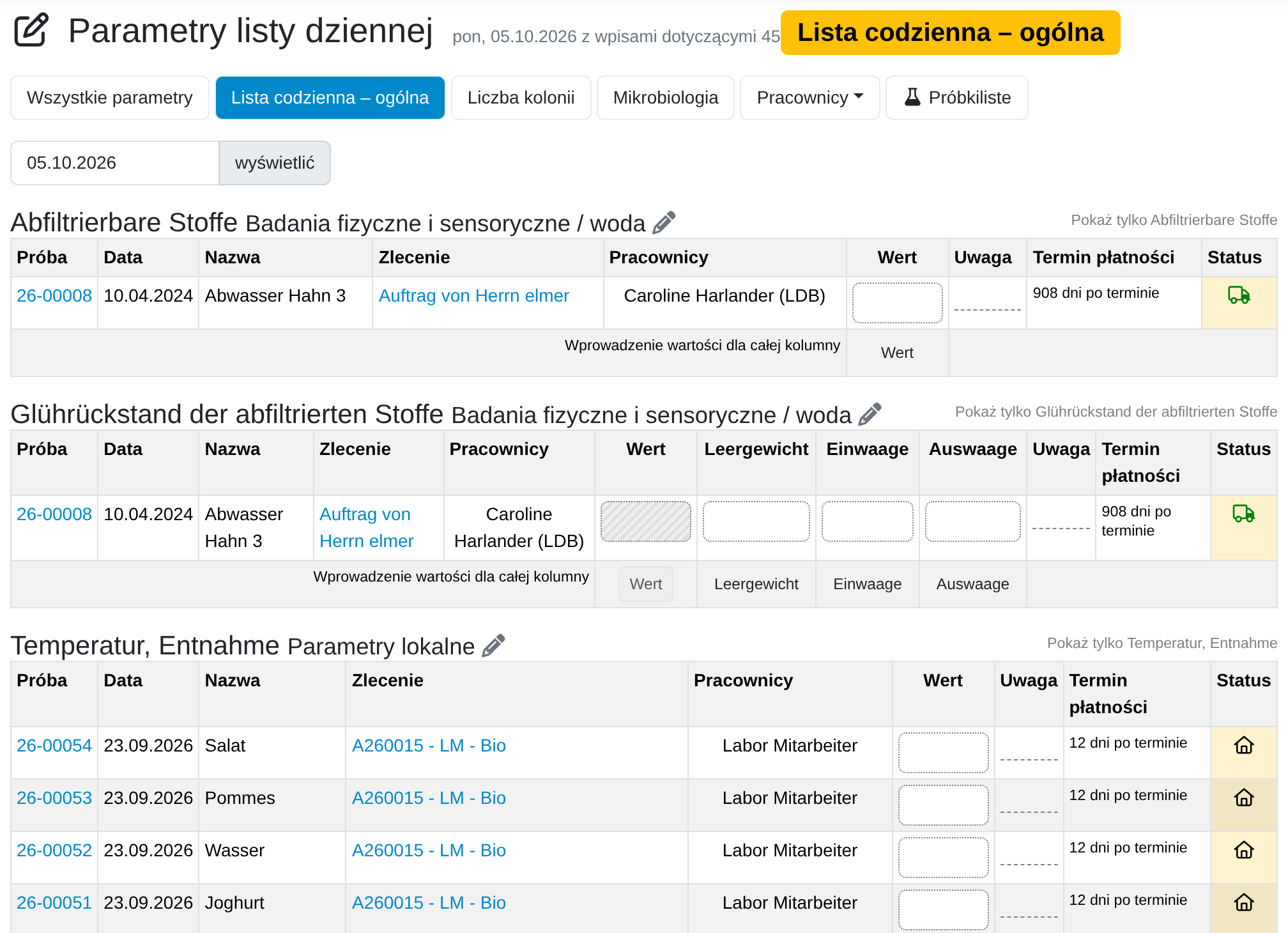Click Pokaż tylko Temperatur, Entnahme link
Viewport: 1288px width, 933px height.
[1161, 643]
